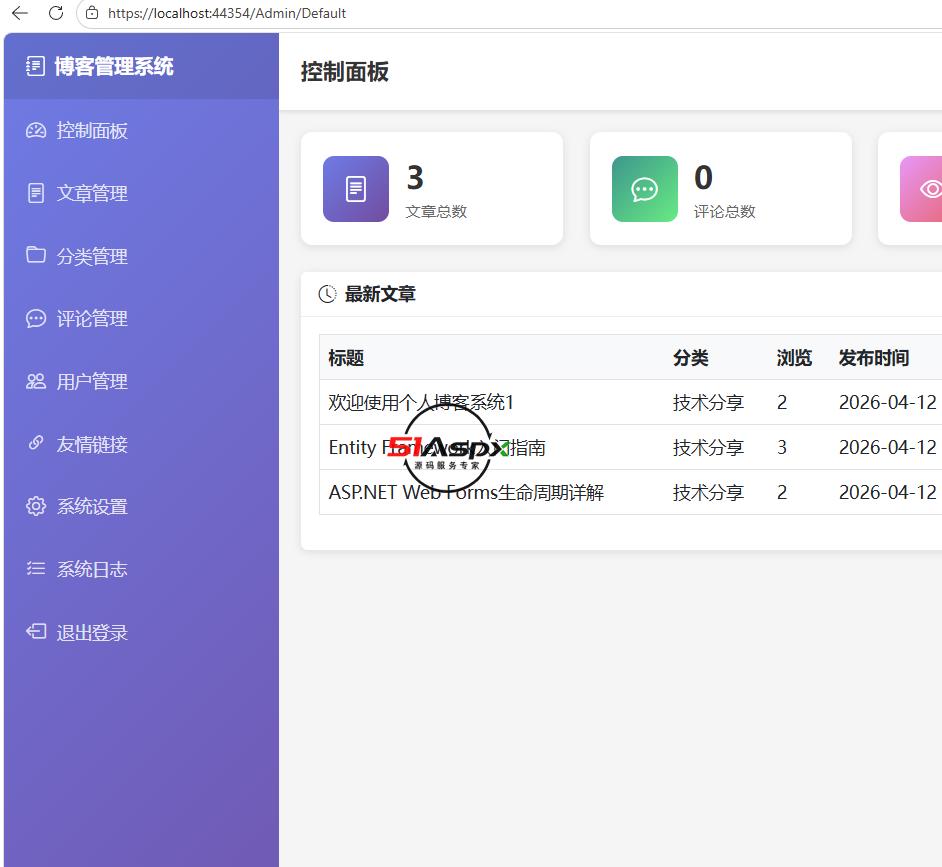Click the purple 文章总数 card icon
The height and width of the screenshot is (867, 942).
pyautogui.click(x=356, y=189)
